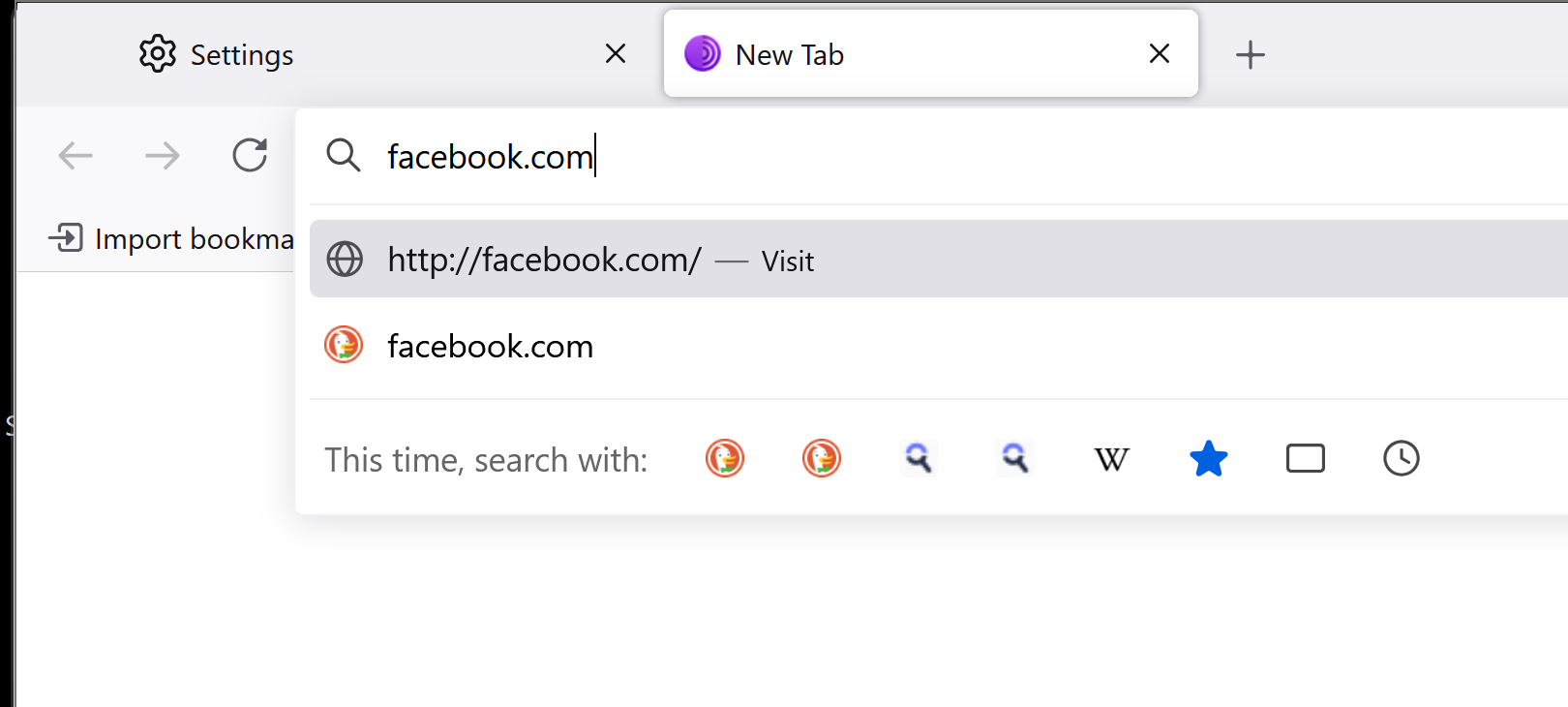This screenshot has height=707, width=1568.
Task: Open a new tab with plus button
Action: coord(1250,55)
